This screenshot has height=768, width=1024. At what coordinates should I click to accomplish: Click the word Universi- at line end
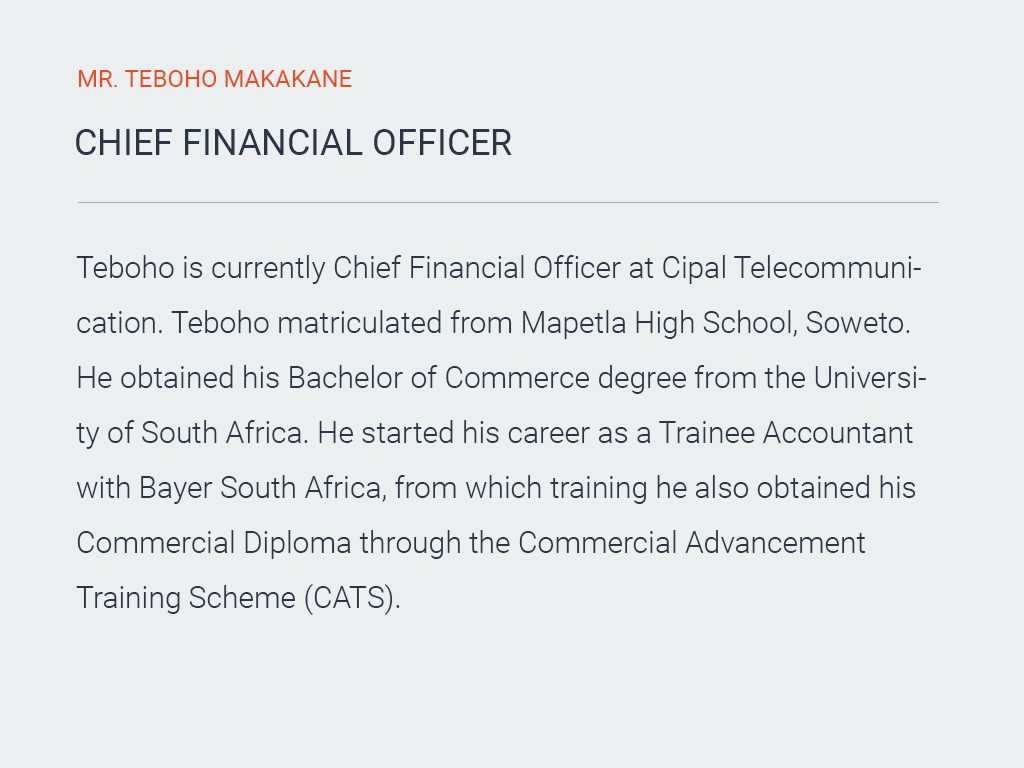pos(870,377)
